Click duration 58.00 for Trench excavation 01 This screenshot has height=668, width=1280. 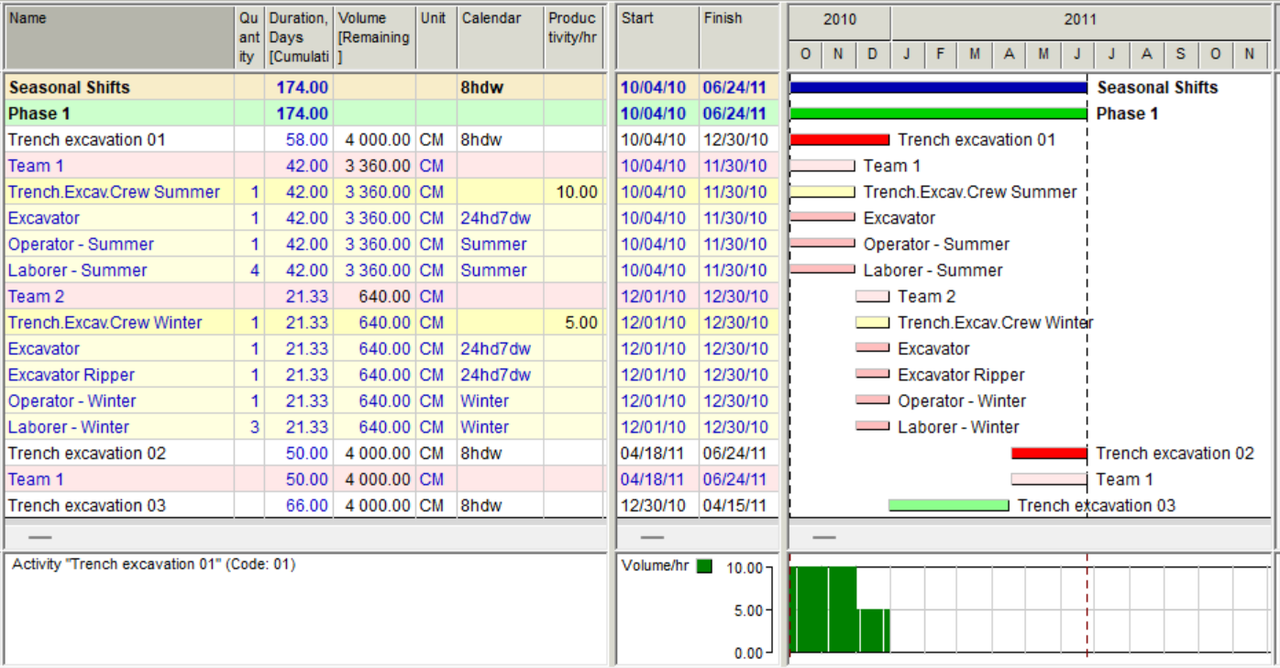click(x=306, y=140)
